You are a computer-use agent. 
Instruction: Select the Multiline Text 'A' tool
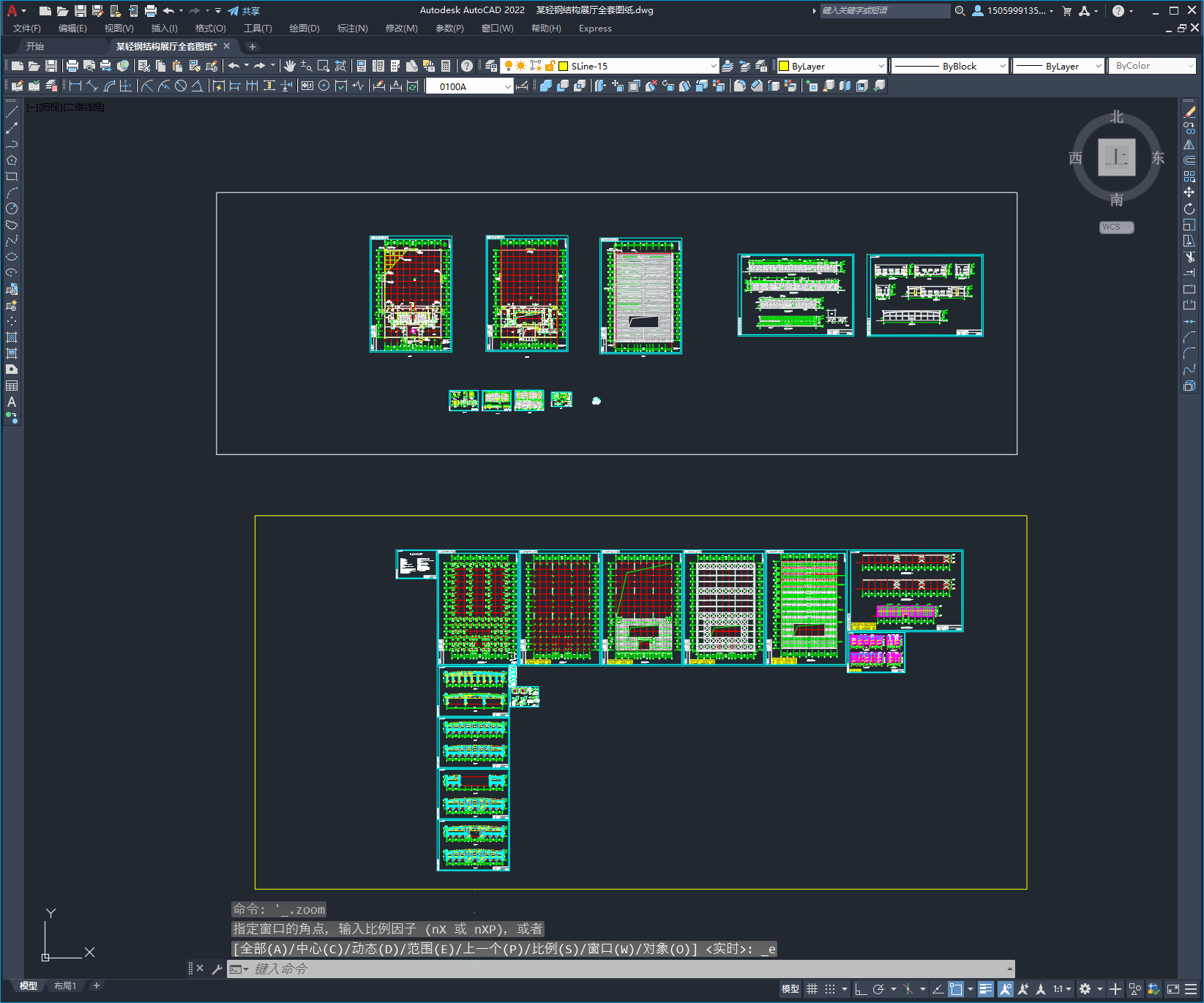pos(12,402)
